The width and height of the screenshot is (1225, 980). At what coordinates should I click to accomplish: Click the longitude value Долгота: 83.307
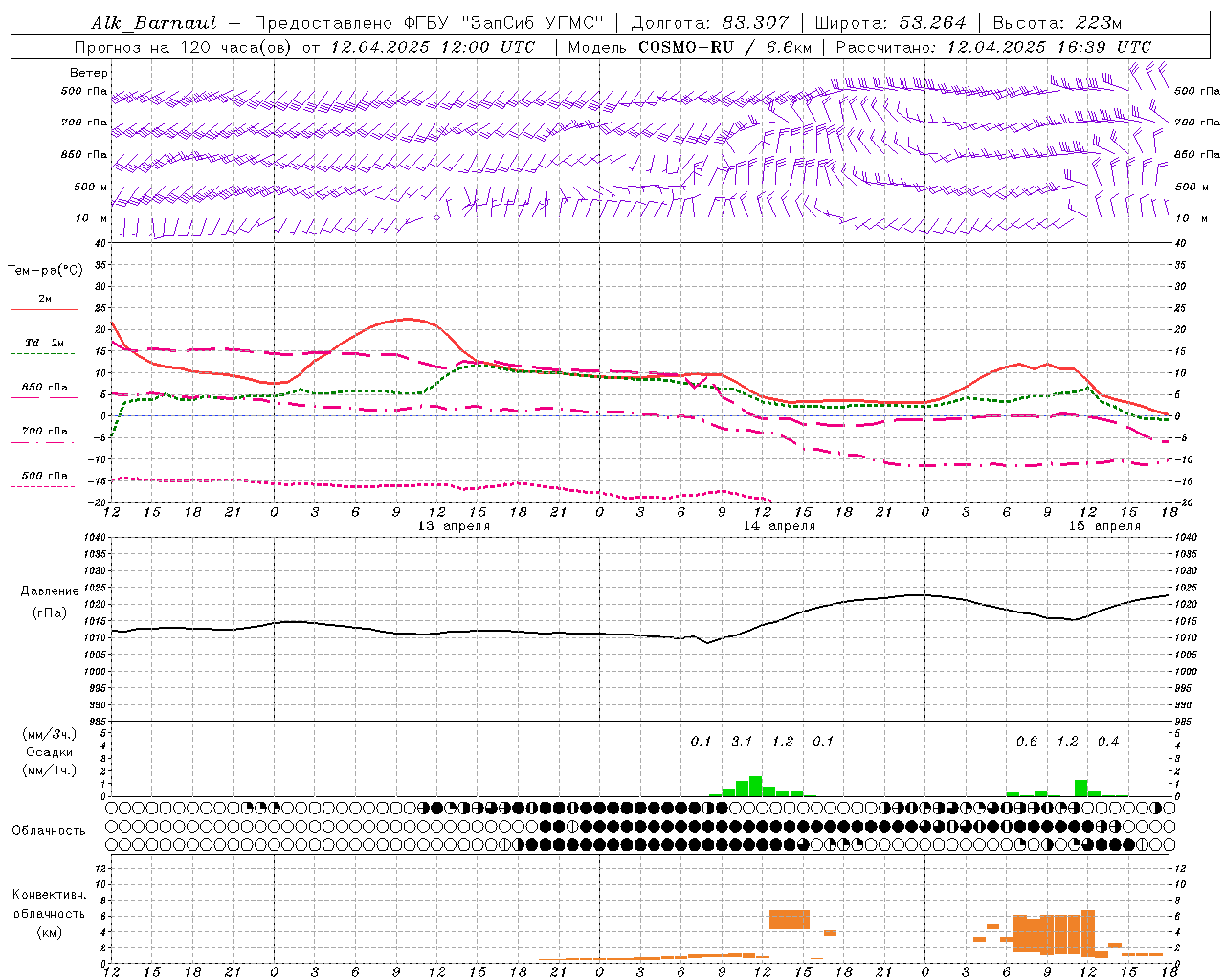click(710, 23)
